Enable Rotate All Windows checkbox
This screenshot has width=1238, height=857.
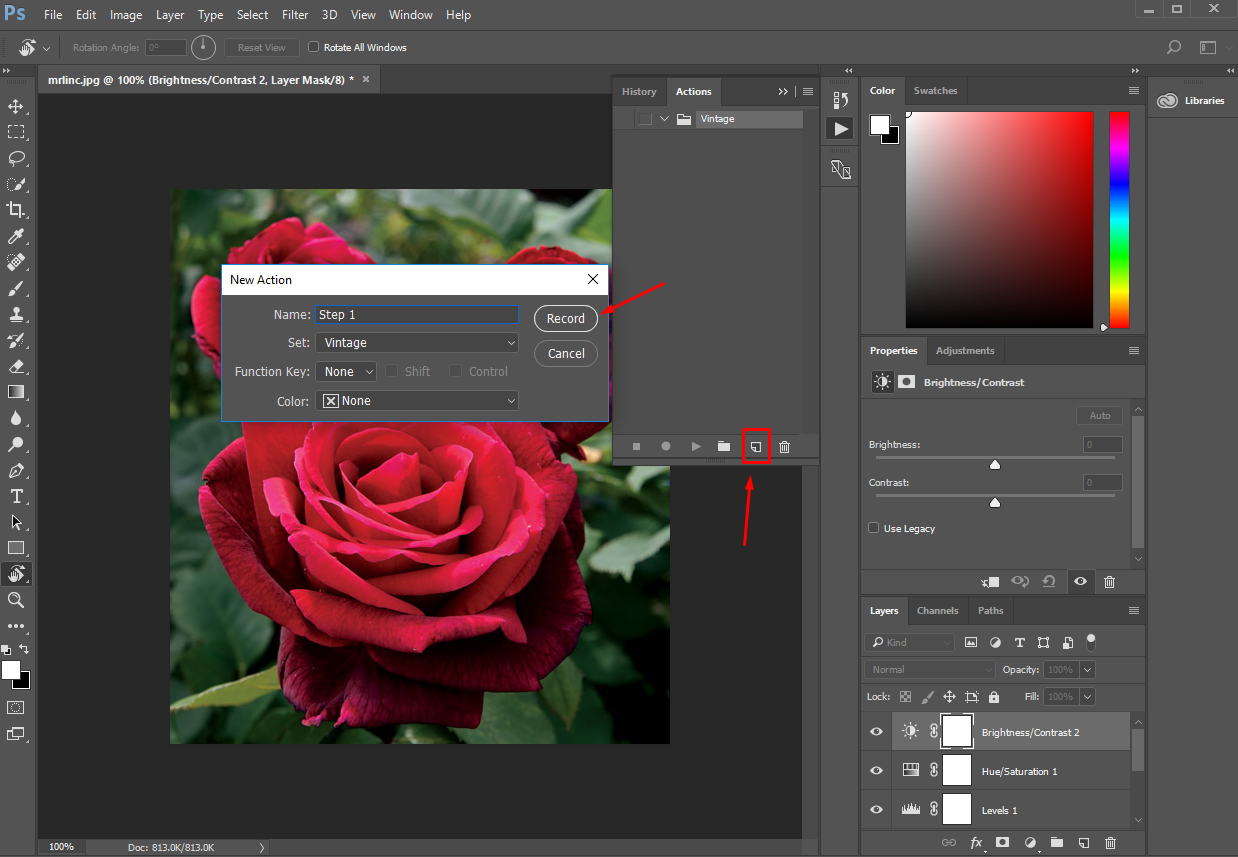[314, 47]
